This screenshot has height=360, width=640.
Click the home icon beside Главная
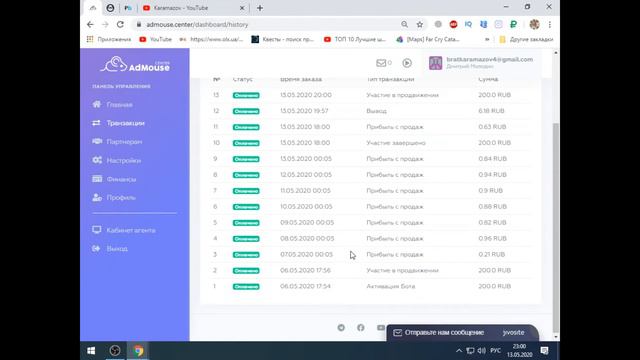click(x=97, y=104)
